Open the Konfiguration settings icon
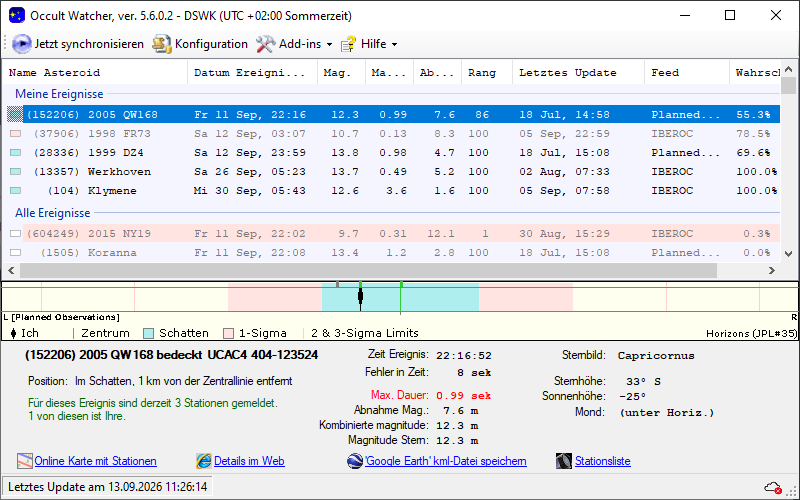The image size is (800, 500). [161, 44]
